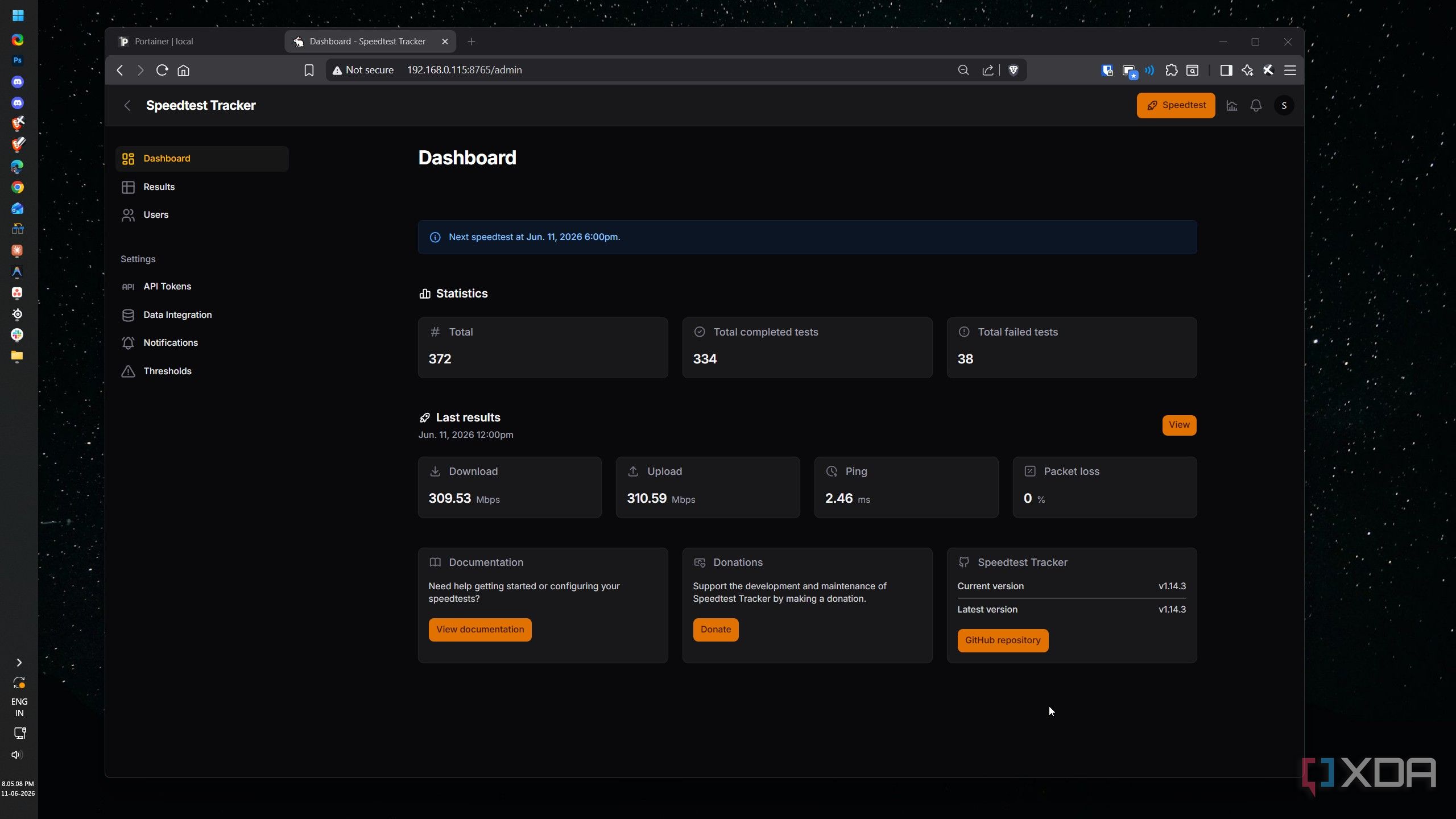
Task: Bookmark this page
Action: (x=309, y=71)
